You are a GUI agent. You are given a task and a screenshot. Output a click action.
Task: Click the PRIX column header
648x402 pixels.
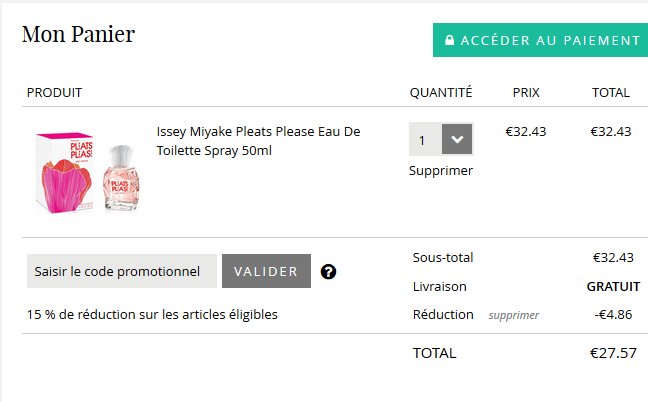[x=525, y=93]
